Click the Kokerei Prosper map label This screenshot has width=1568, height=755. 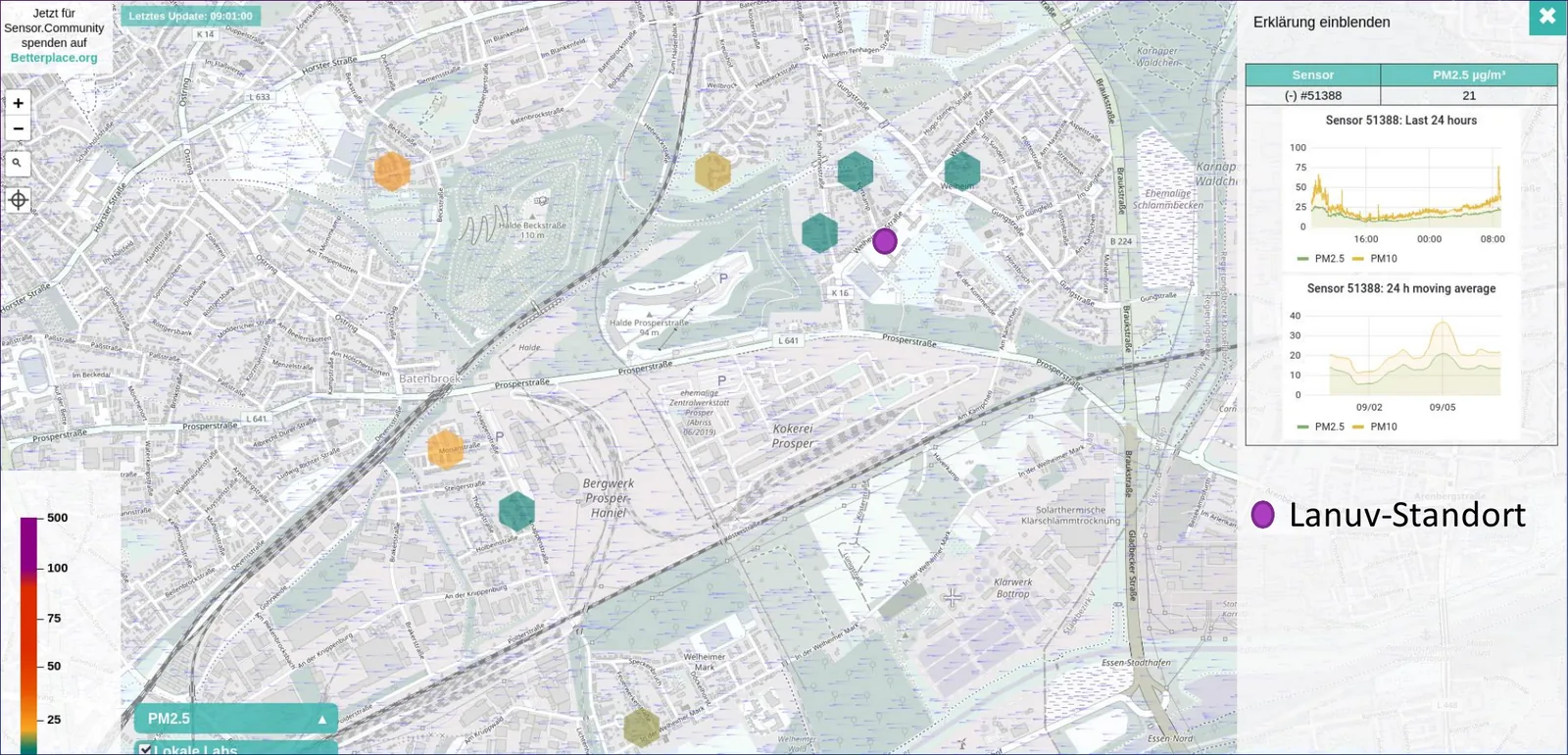click(793, 436)
